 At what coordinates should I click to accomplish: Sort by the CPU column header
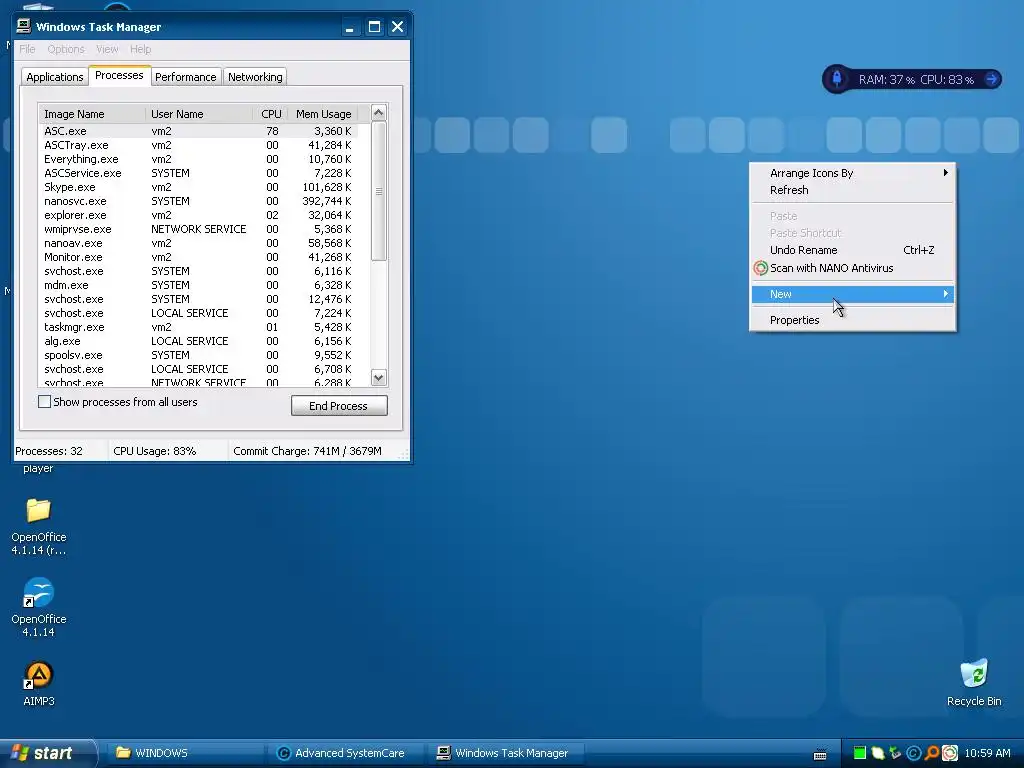pos(270,114)
